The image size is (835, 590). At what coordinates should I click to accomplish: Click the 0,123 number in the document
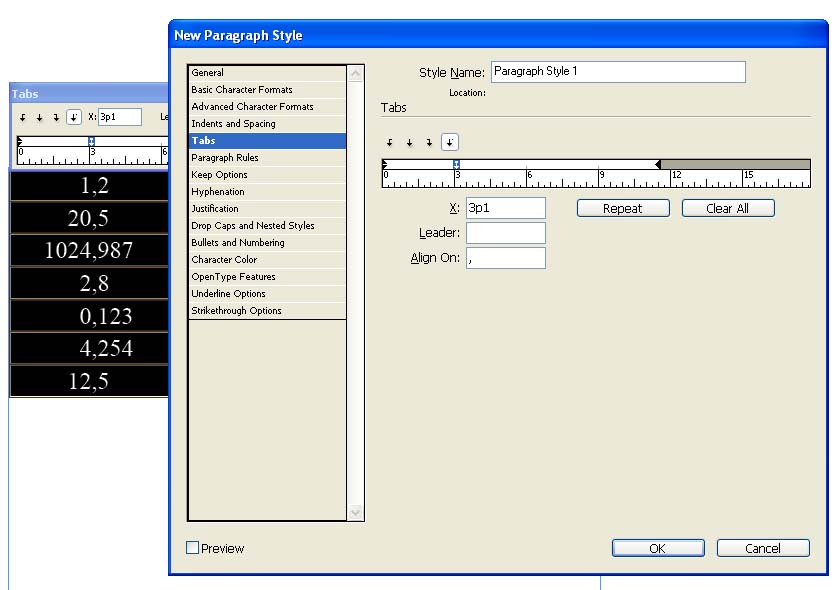(106, 316)
